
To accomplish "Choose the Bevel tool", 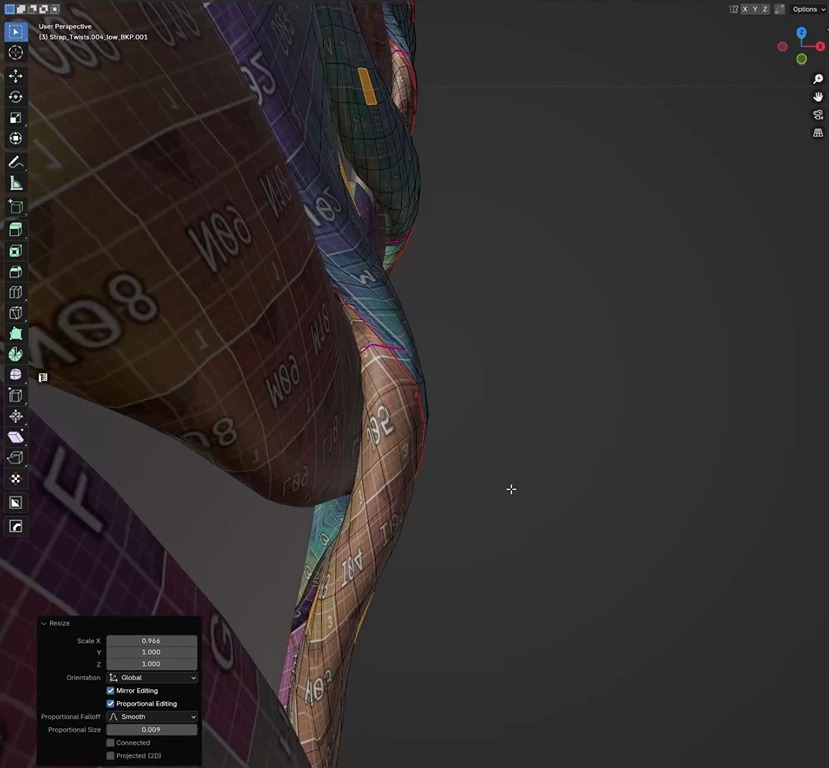I will [x=15, y=271].
